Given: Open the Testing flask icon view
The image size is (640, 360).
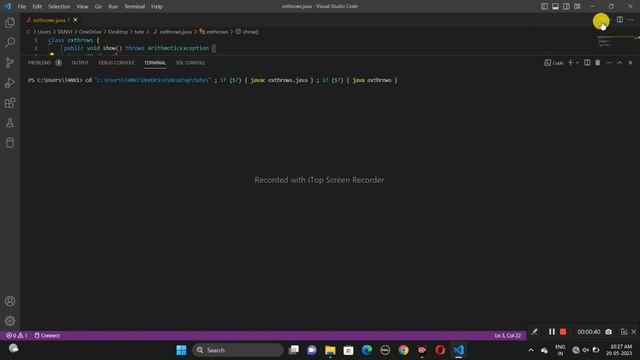Looking at the screenshot, I should coord(10,122).
